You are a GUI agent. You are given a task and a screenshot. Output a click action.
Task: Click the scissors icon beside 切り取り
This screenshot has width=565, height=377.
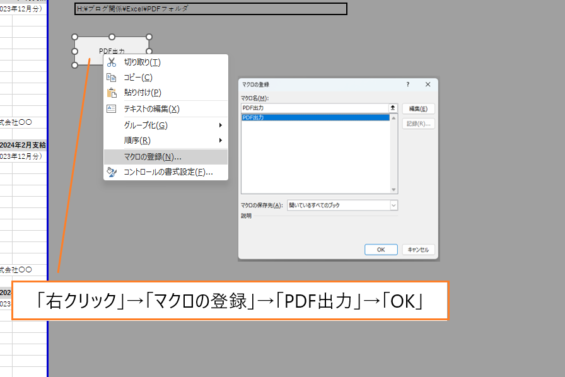pos(111,62)
